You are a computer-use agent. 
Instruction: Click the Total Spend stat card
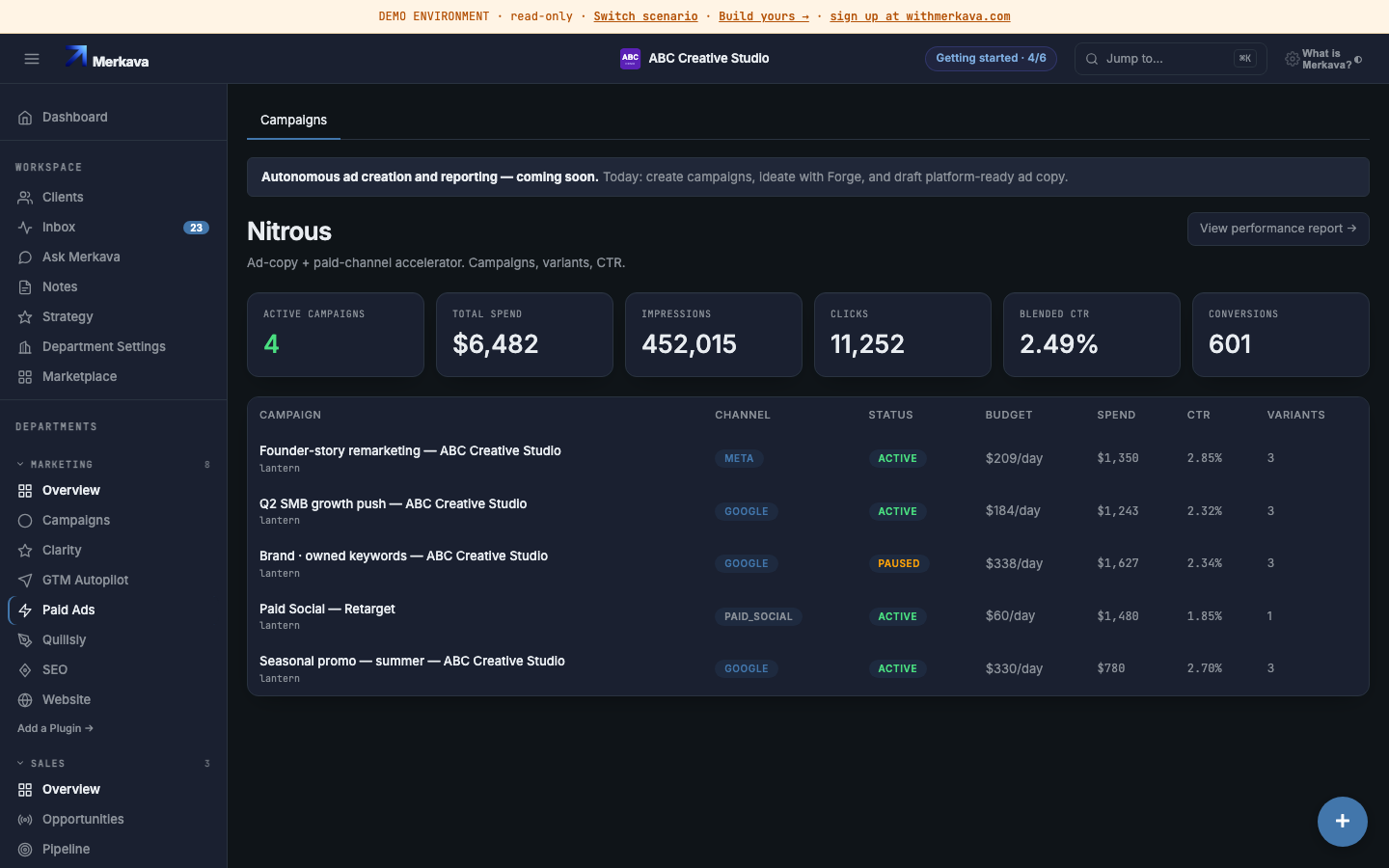(525, 335)
